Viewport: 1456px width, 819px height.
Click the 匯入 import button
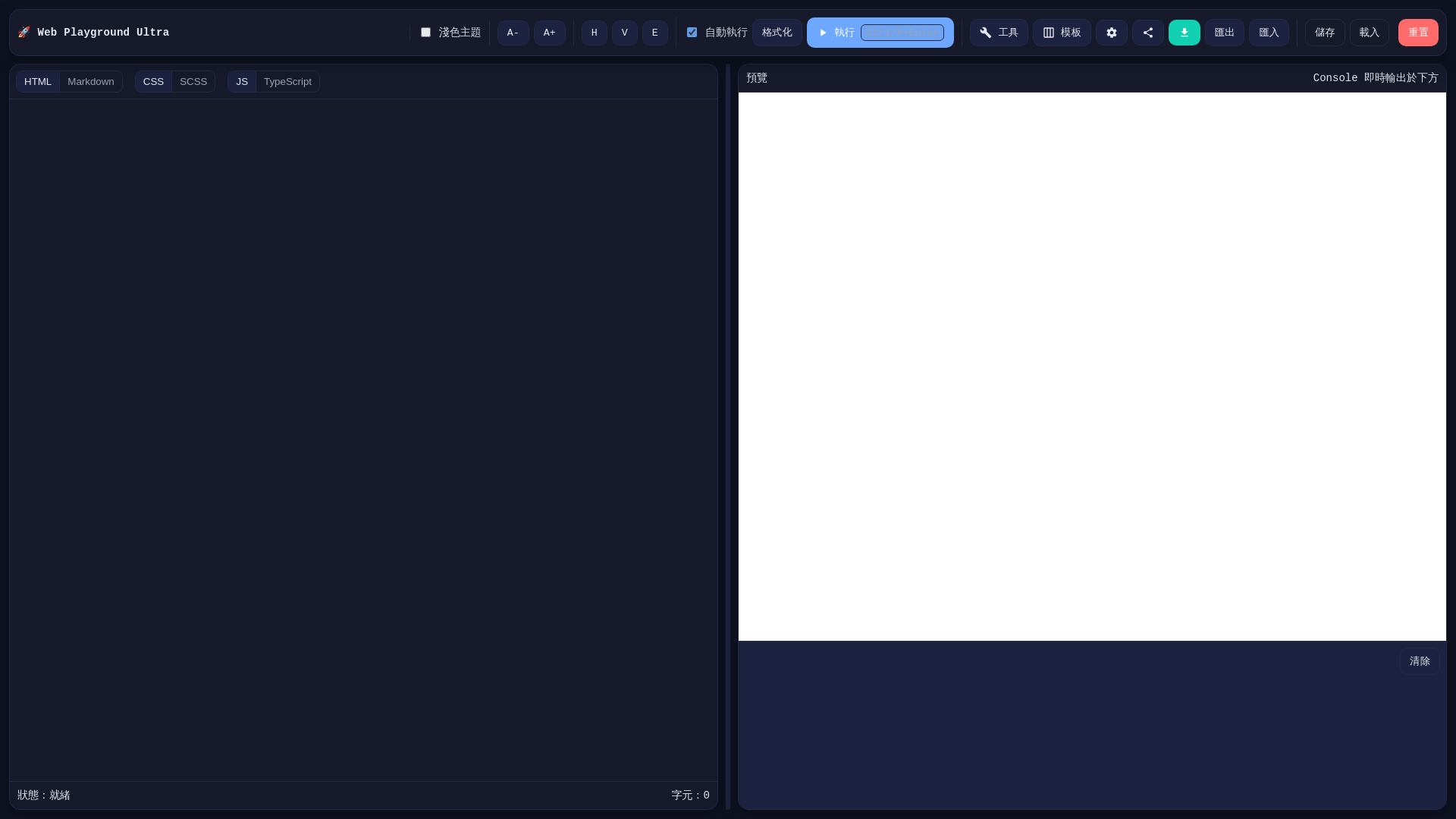point(1269,33)
